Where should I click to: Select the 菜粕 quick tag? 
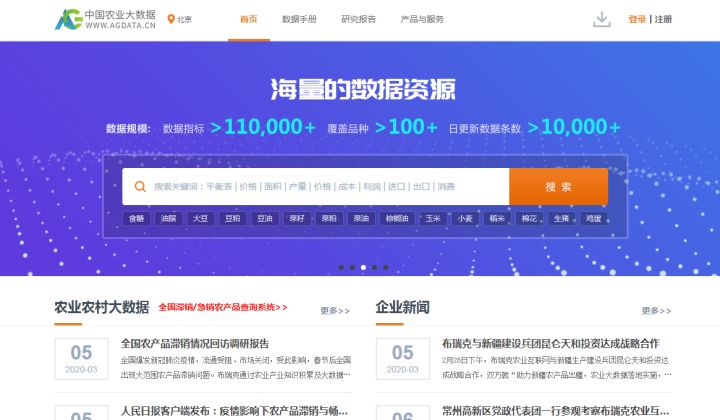329,218
